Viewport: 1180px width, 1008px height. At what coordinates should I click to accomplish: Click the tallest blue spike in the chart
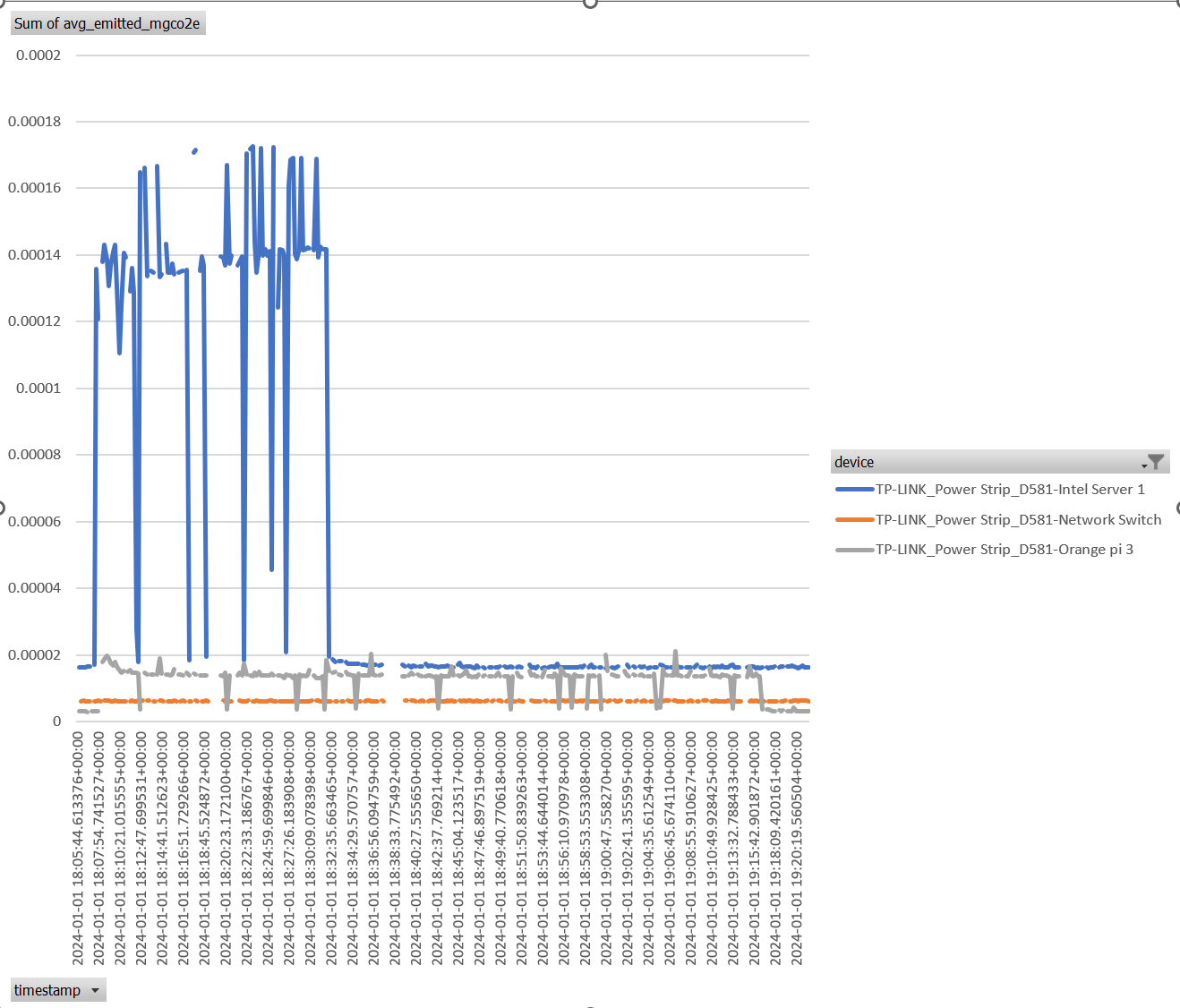click(253, 146)
